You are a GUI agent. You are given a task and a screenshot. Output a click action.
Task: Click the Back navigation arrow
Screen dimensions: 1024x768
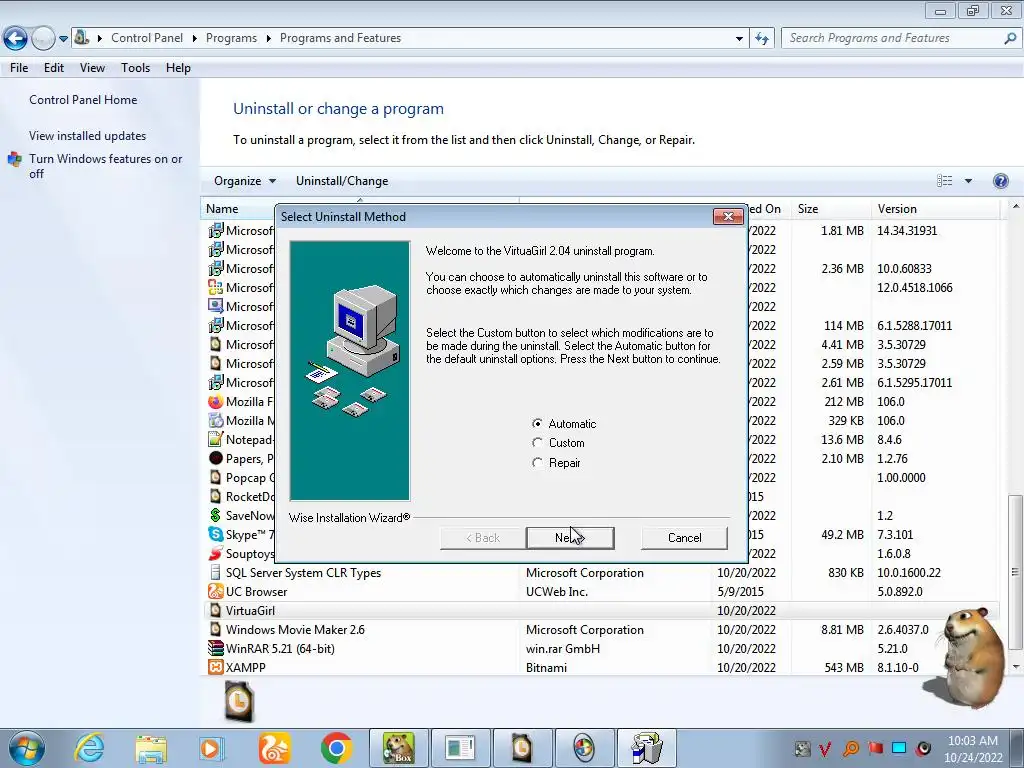pos(16,38)
